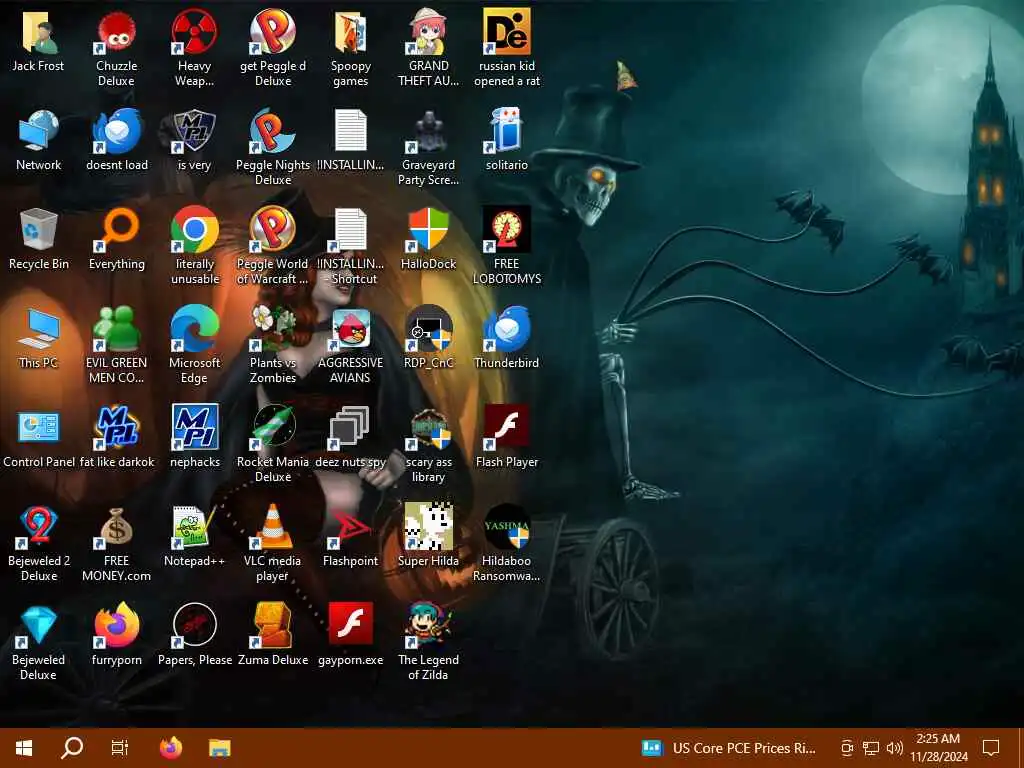Image resolution: width=1024 pixels, height=768 pixels.
Task: Click the volume speaker tray icon
Action: tap(895, 748)
